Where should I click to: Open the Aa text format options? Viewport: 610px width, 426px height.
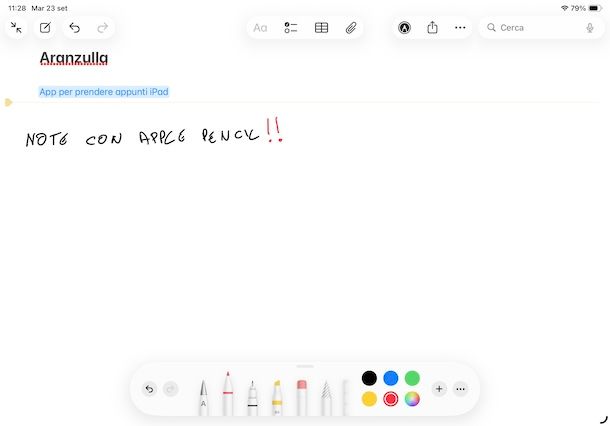tap(260, 28)
